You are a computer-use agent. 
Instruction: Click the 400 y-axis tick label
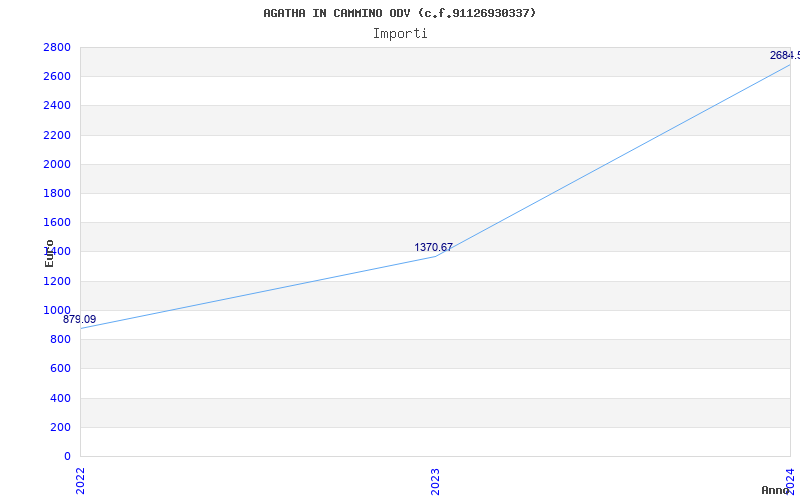[x=61, y=398]
